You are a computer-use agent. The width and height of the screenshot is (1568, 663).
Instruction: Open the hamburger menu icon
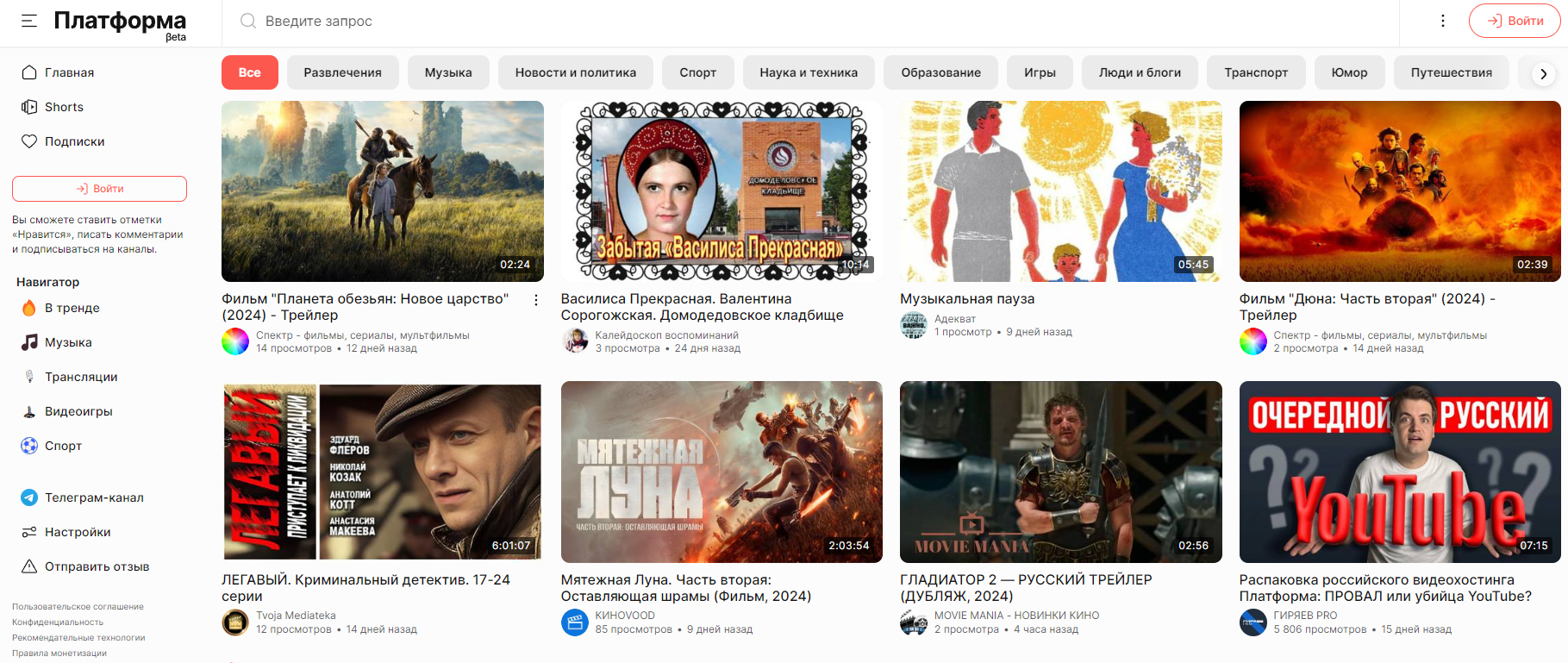(x=29, y=21)
